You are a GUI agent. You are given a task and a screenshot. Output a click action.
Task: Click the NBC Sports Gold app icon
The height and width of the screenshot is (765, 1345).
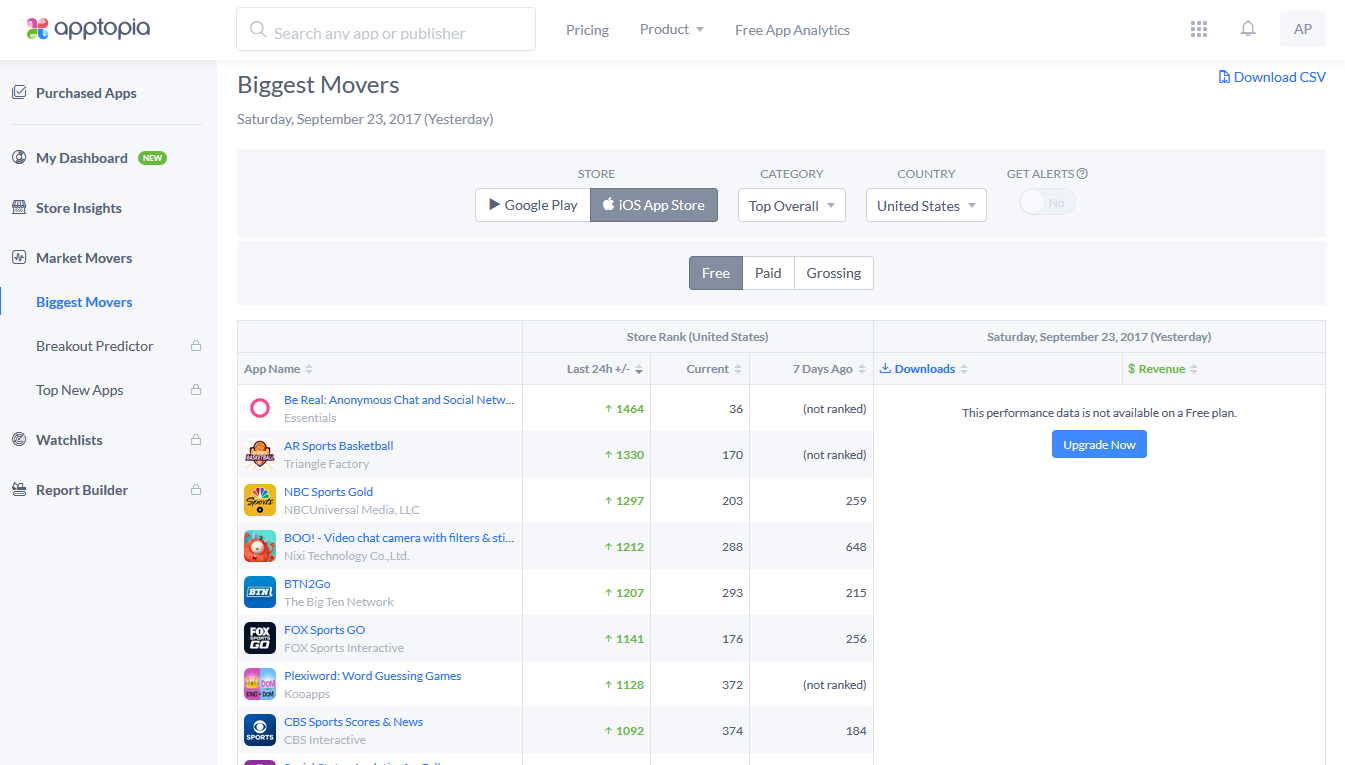[260, 500]
